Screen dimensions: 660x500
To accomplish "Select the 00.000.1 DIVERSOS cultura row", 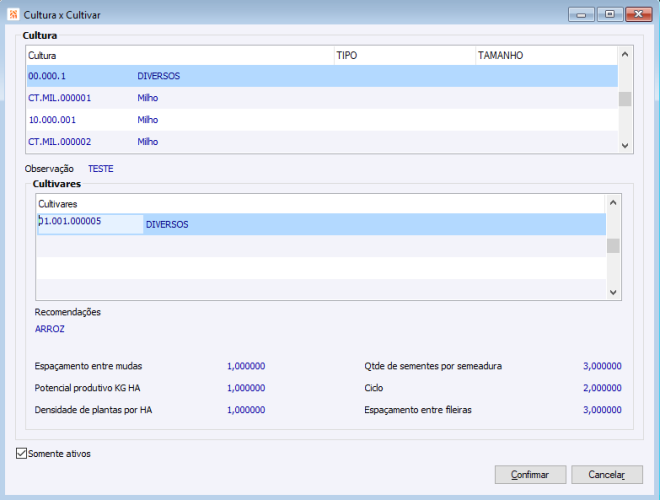I will (x=322, y=76).
